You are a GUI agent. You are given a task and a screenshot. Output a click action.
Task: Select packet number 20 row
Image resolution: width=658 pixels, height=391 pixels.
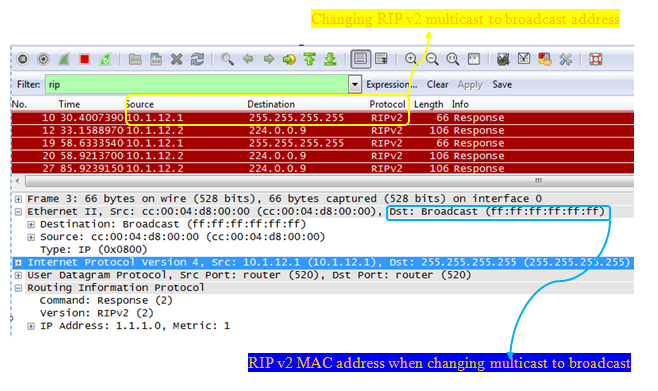[x=322, y=156]
